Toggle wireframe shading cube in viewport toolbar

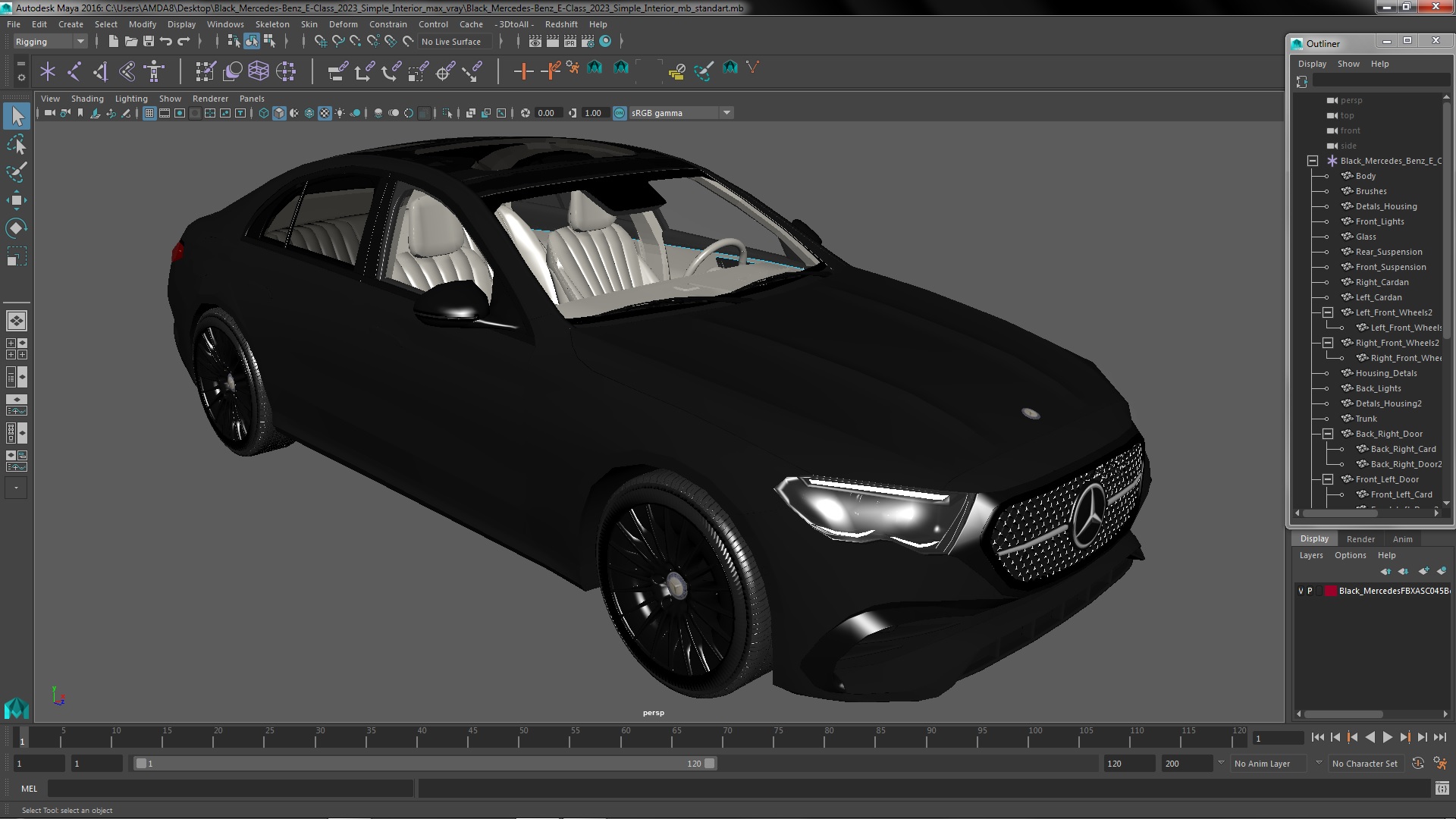pos(264,113)
